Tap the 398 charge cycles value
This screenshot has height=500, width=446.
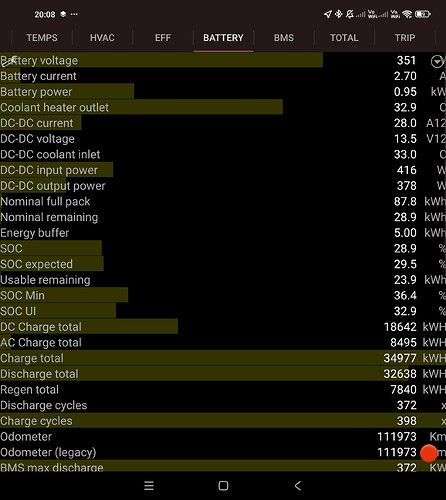[407, 421]
